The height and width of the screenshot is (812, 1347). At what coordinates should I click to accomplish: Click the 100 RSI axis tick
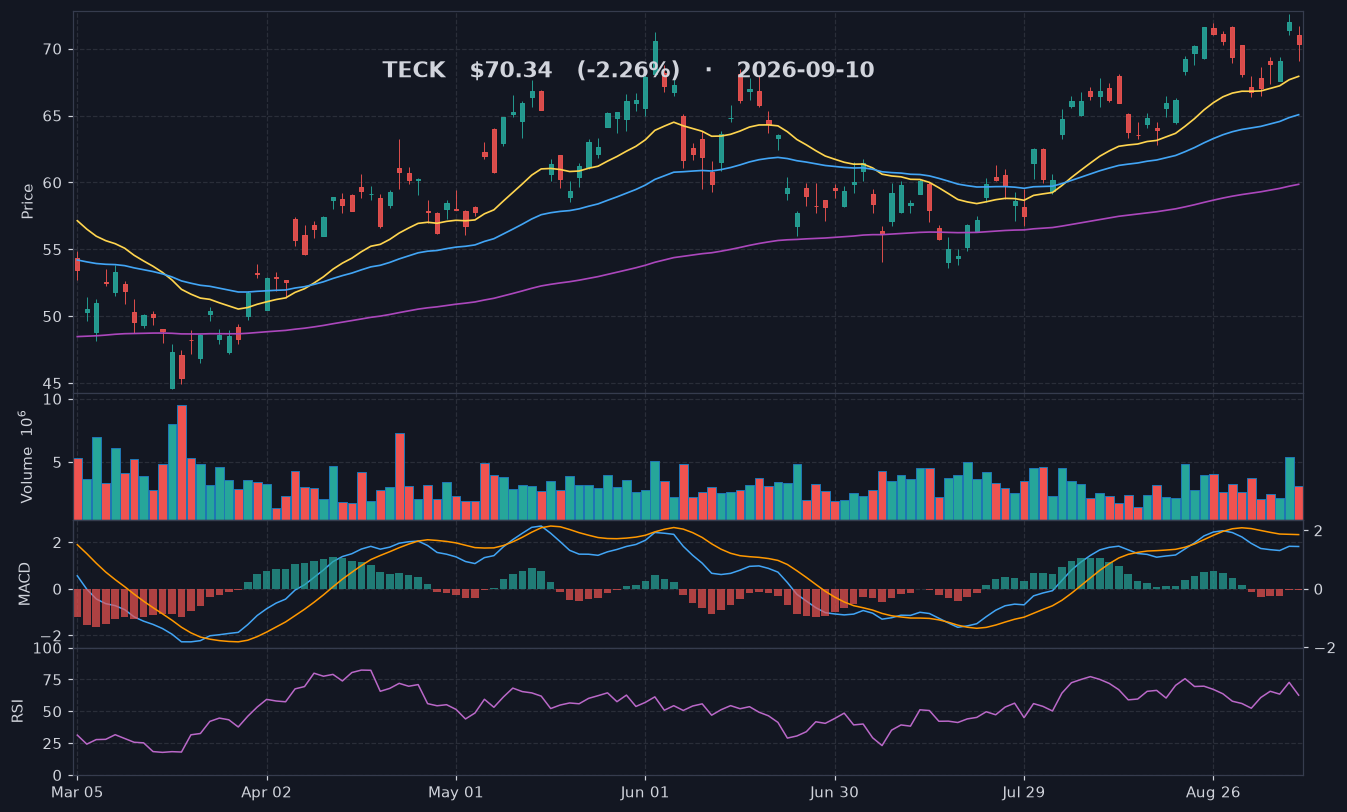(49, 648)
